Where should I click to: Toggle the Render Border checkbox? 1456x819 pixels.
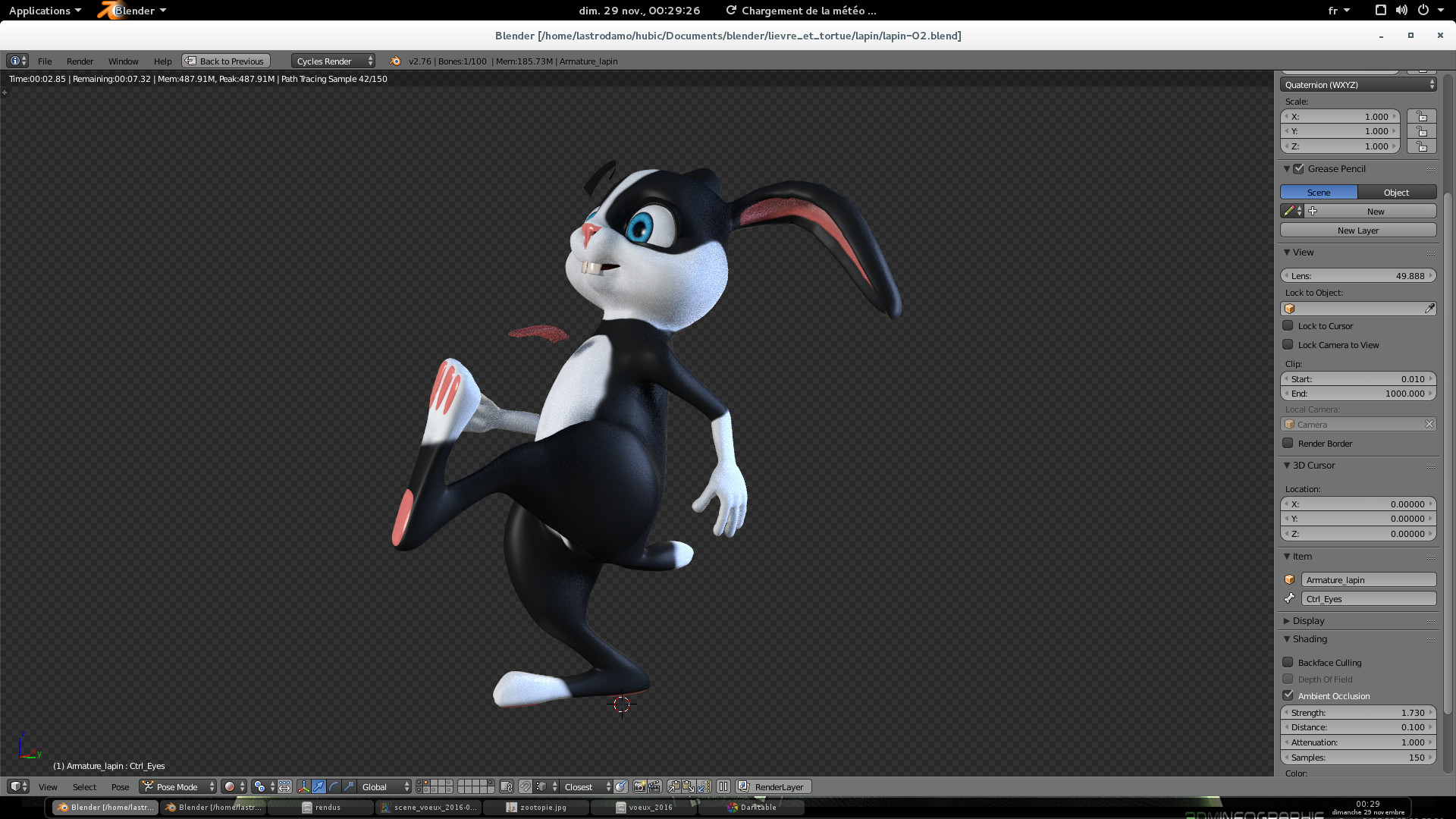[1288, 444]
